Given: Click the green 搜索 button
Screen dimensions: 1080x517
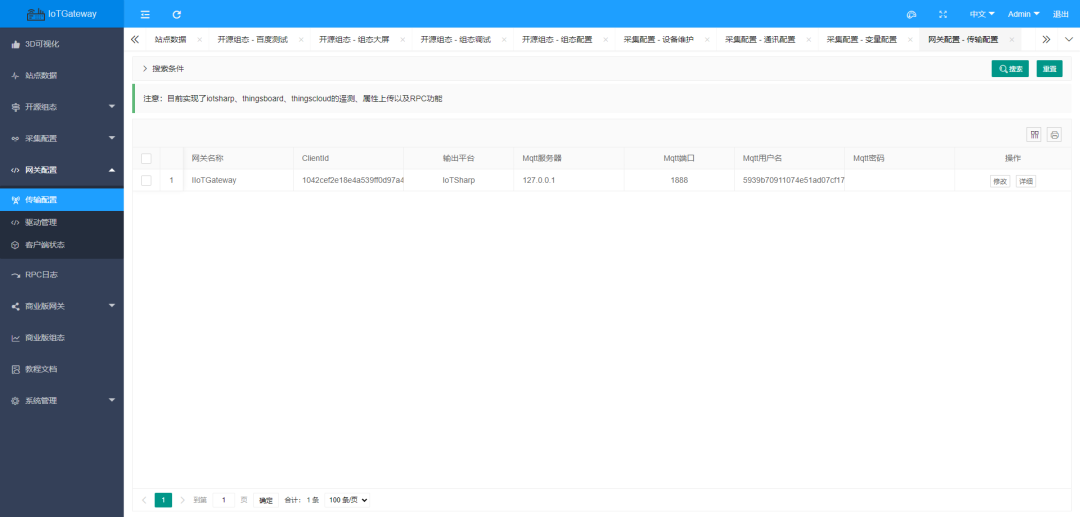Looking at the screenshot, I should pyautogui.click(x=1009, y=69).
